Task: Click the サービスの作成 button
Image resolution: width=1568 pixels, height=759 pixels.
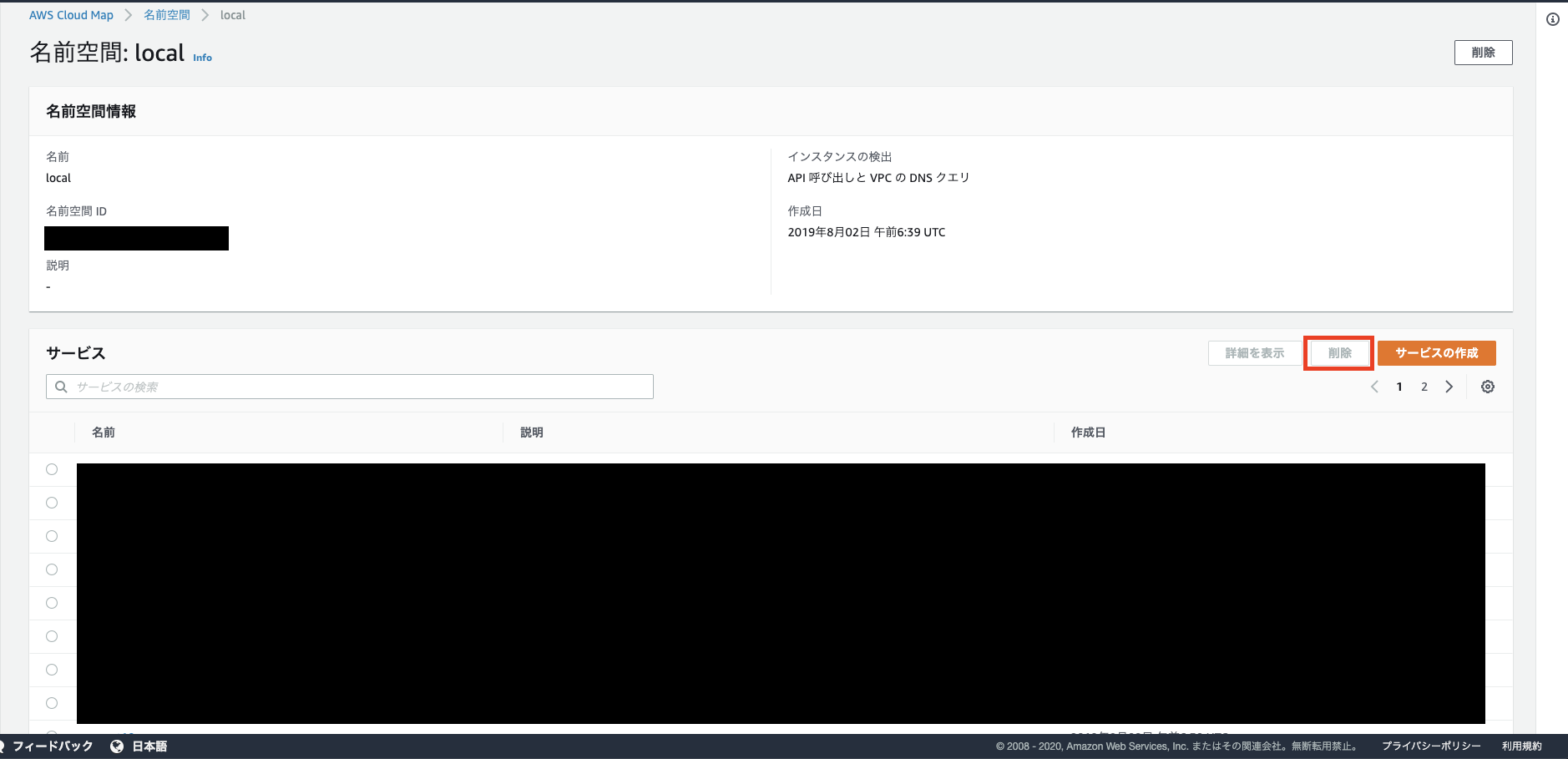Action: pyautogui.click(x=1437, y=353)
